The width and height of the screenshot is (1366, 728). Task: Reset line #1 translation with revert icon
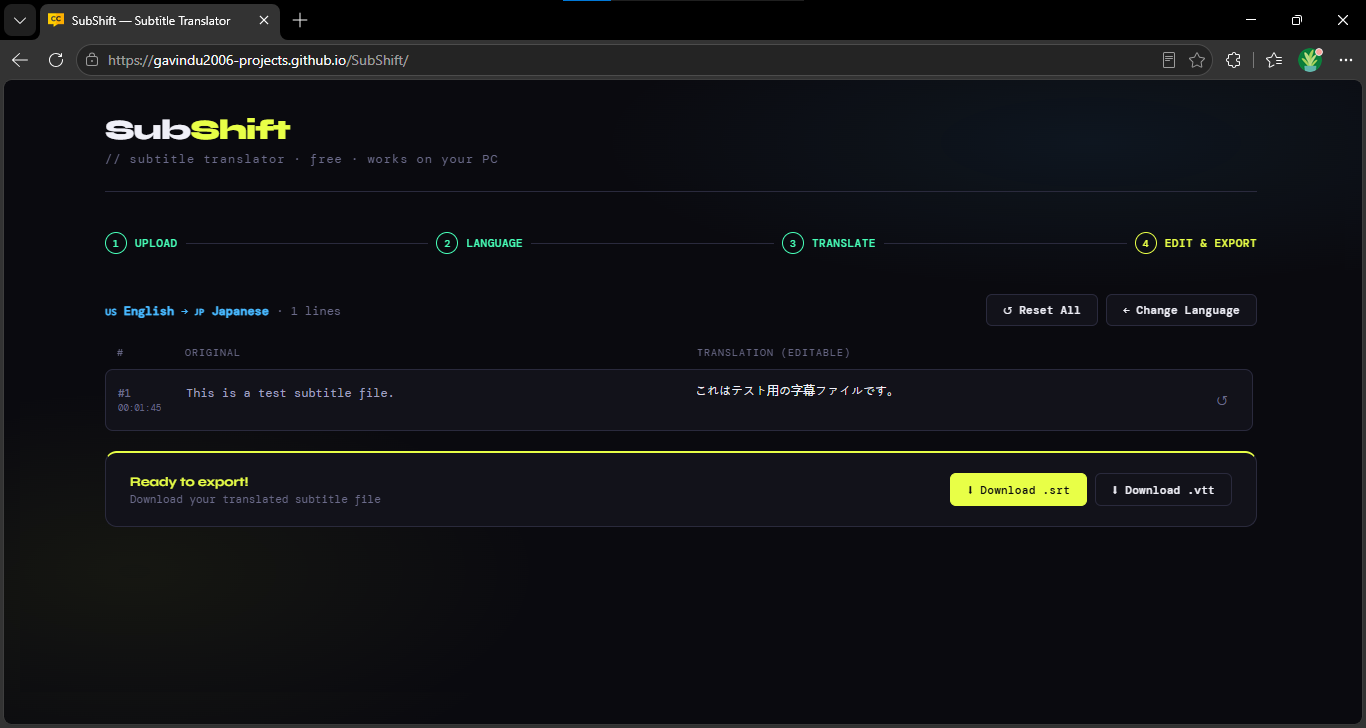[1221, 401]
